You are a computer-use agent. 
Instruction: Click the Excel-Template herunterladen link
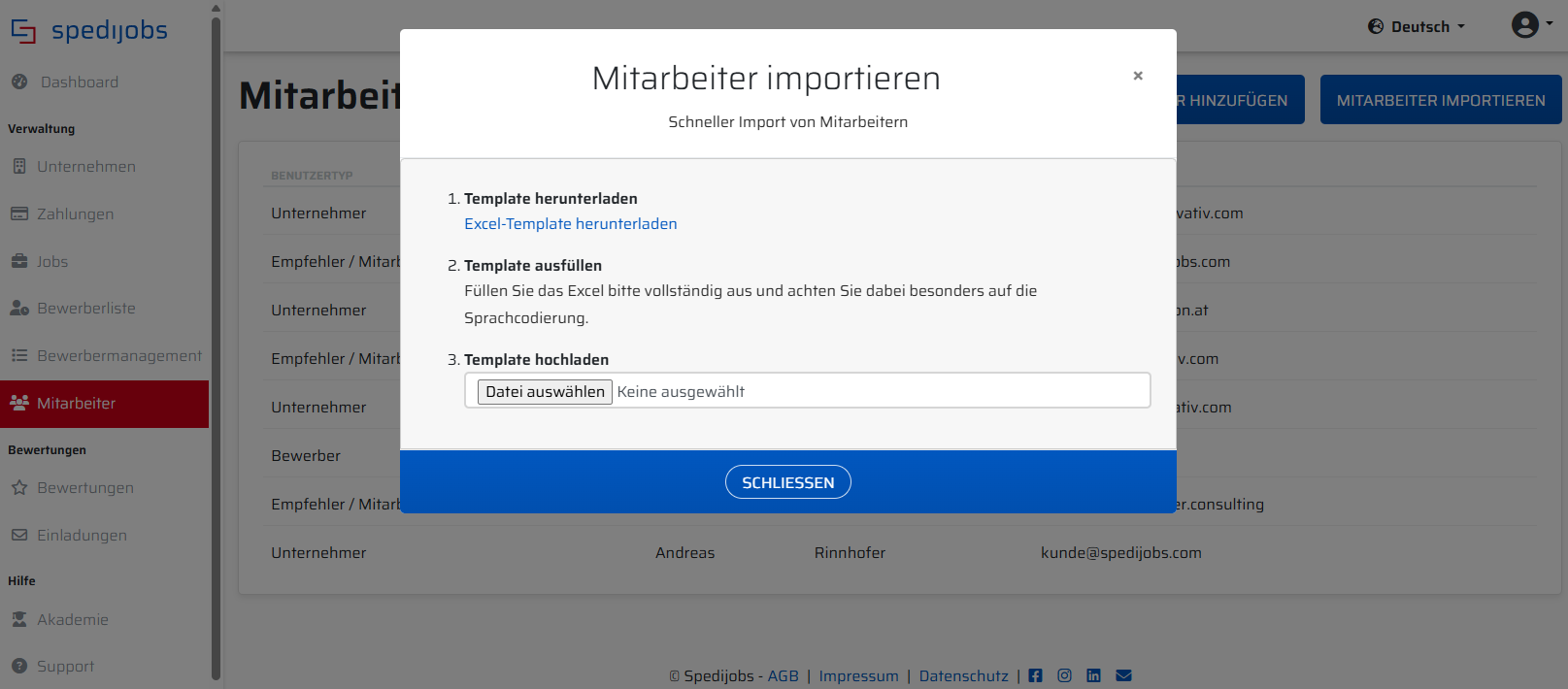coord(571,224)
